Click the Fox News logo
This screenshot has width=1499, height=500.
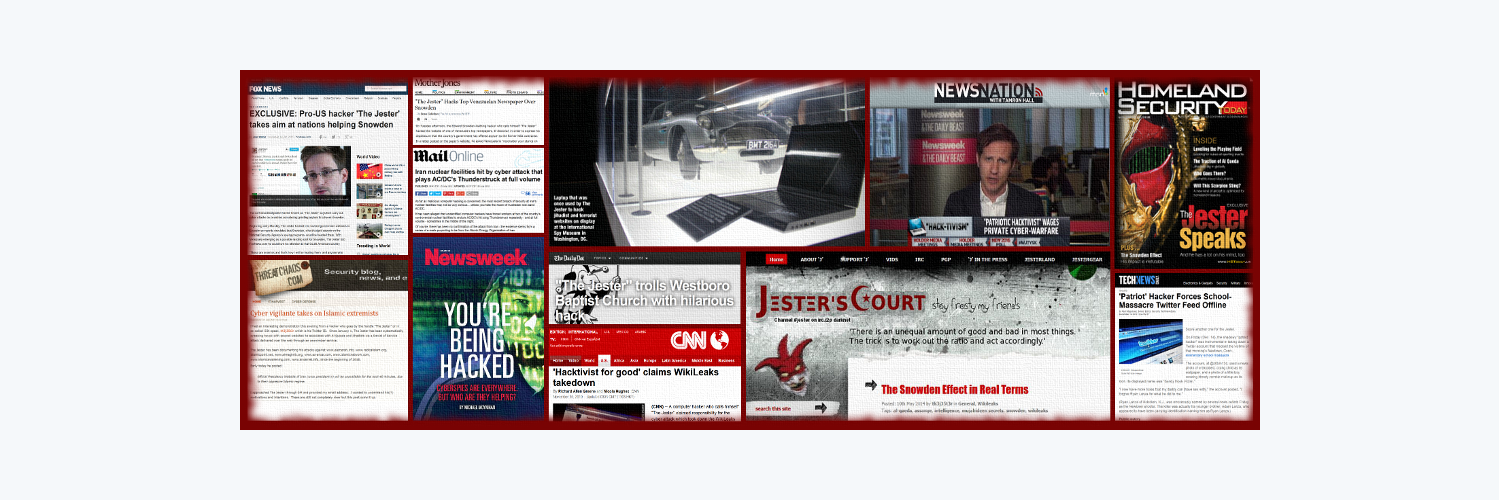click(x=266, y=89)
